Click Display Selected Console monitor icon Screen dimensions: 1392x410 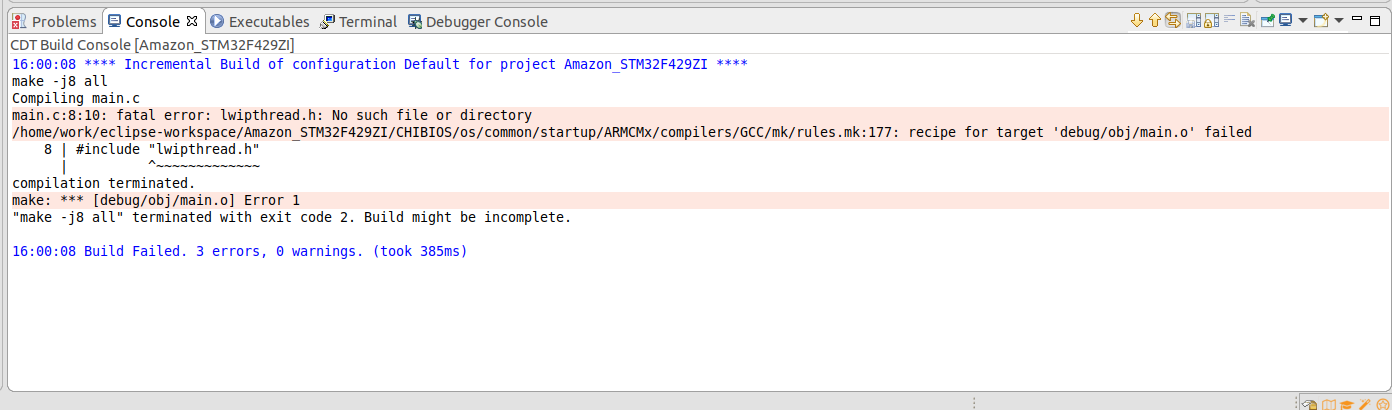coord(1285,20)
